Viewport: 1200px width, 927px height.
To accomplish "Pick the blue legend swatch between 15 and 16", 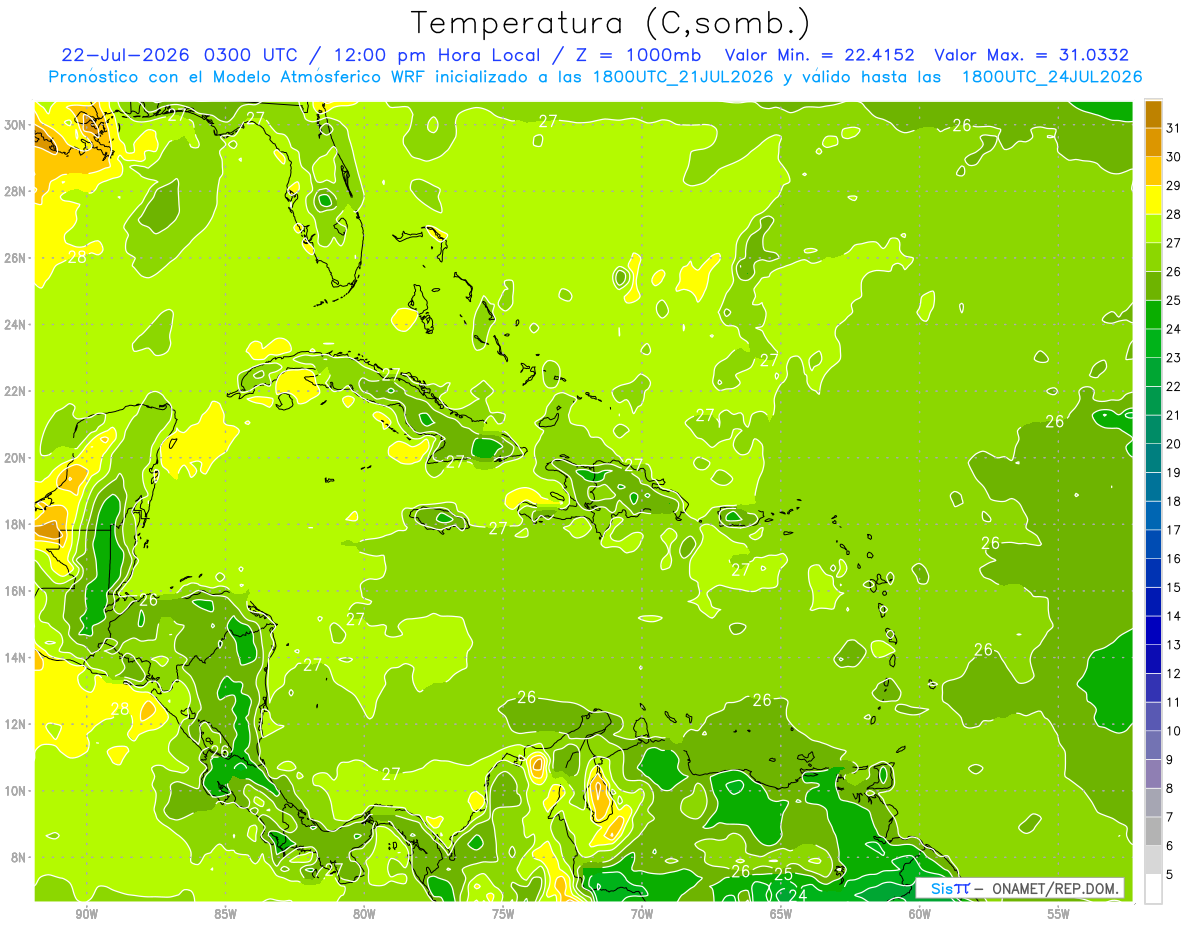I will (1153, 572).
